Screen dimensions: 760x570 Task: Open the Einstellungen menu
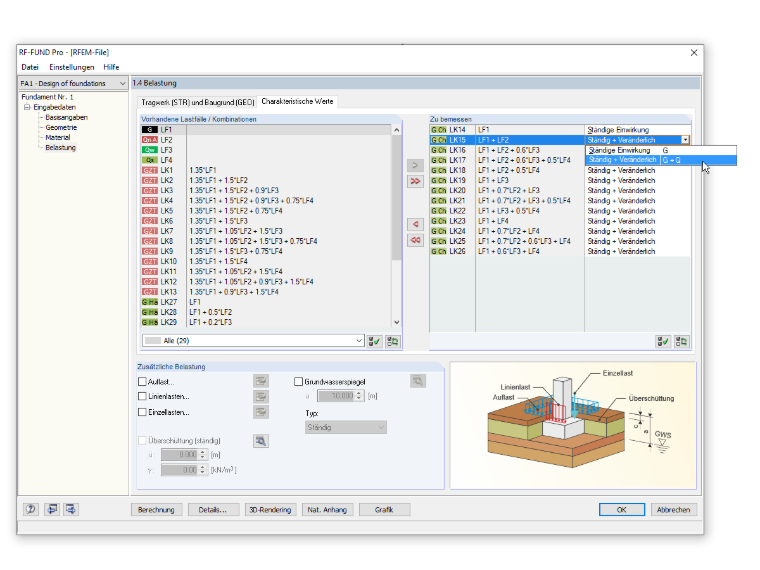(x=71, y=67)
